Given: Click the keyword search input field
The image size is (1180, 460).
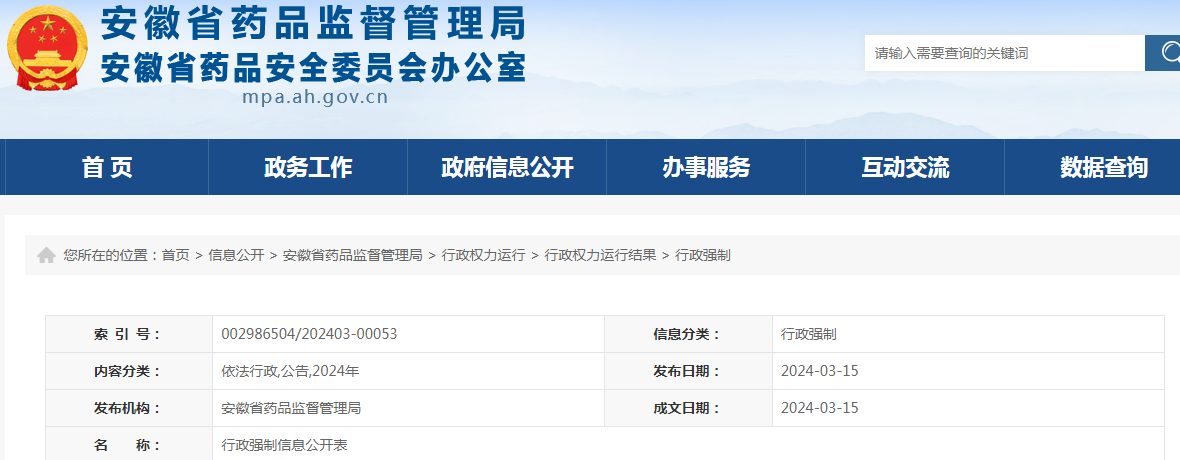Looking at the screenshot, I should click(x=1005, y=53).
